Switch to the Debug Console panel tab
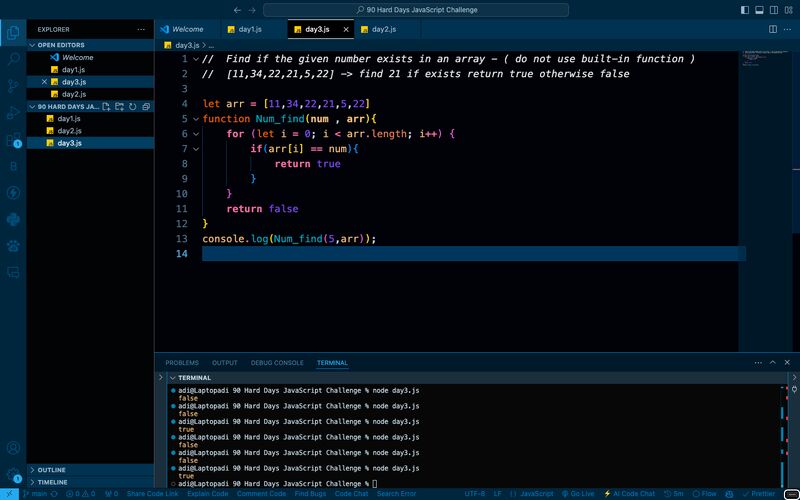 [x=277, y=362]
